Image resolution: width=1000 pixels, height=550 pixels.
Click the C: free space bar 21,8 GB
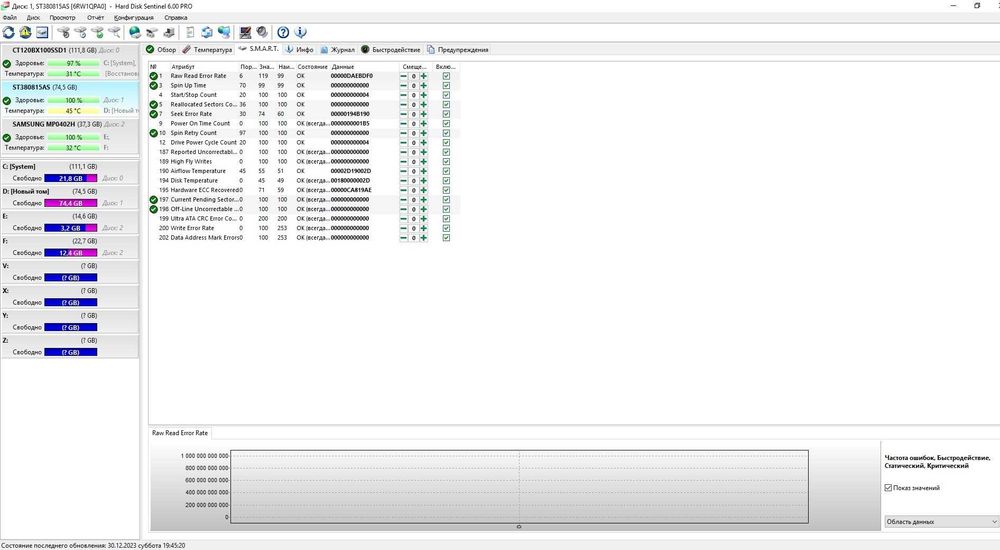pos(71,179)
